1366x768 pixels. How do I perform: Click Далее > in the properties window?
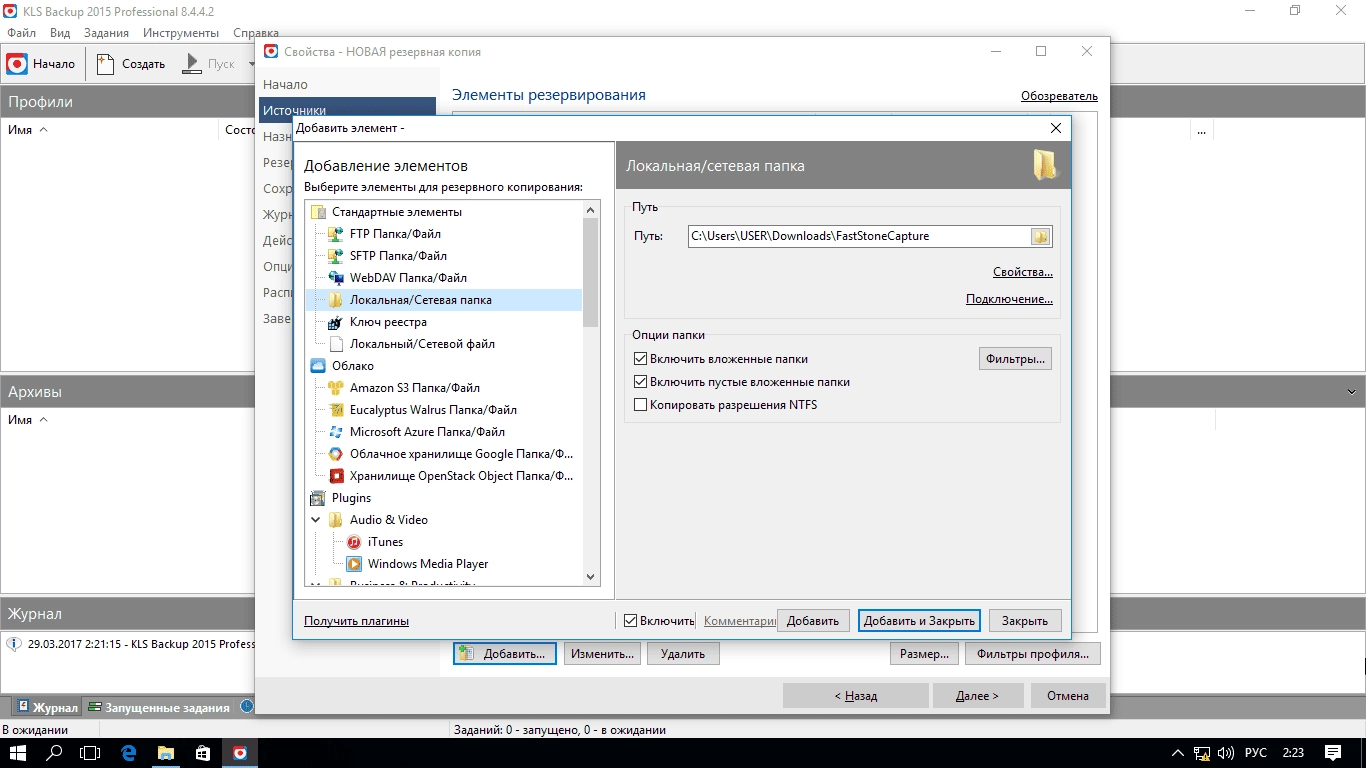click(977, 696)
